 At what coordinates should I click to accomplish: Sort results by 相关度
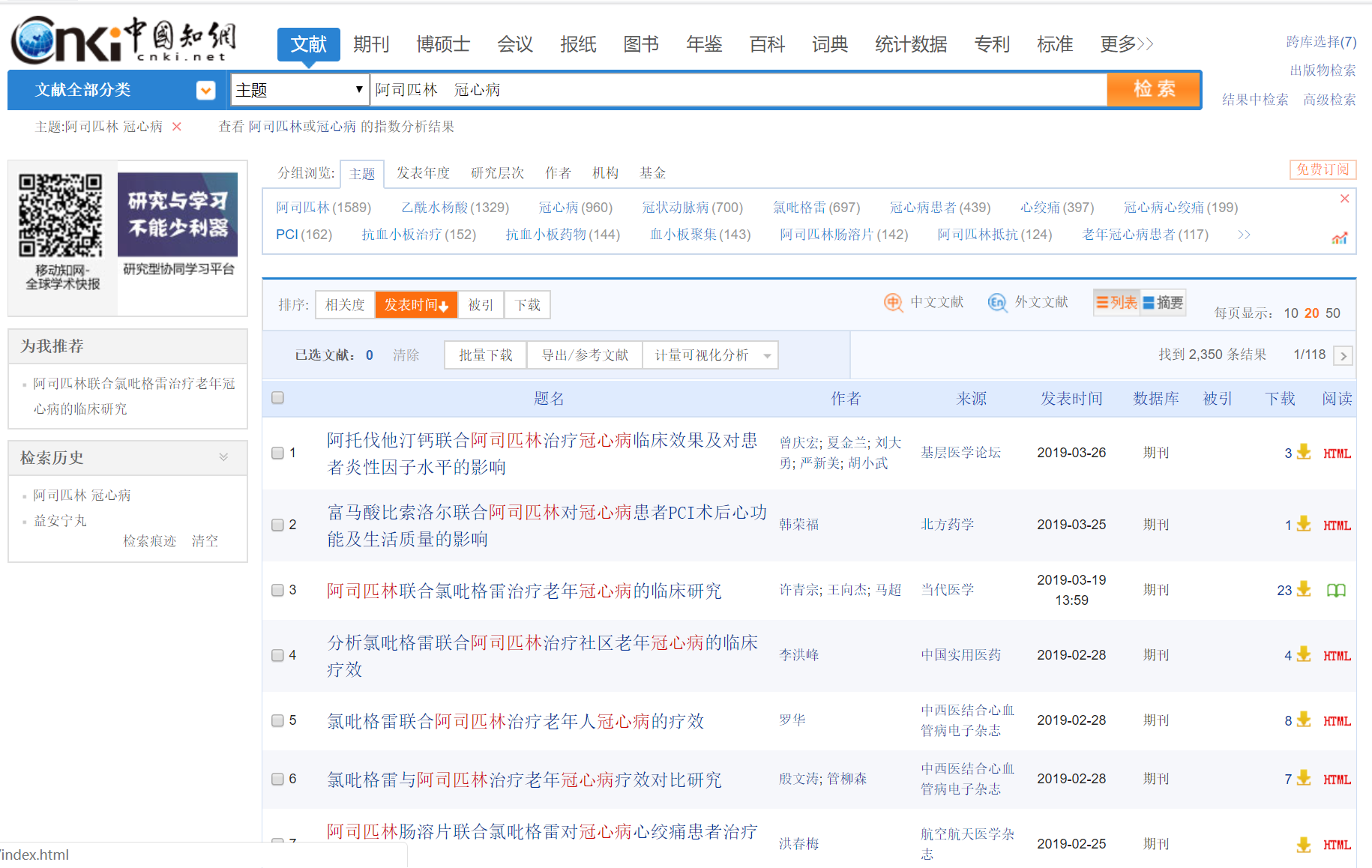tap(345, 305)
